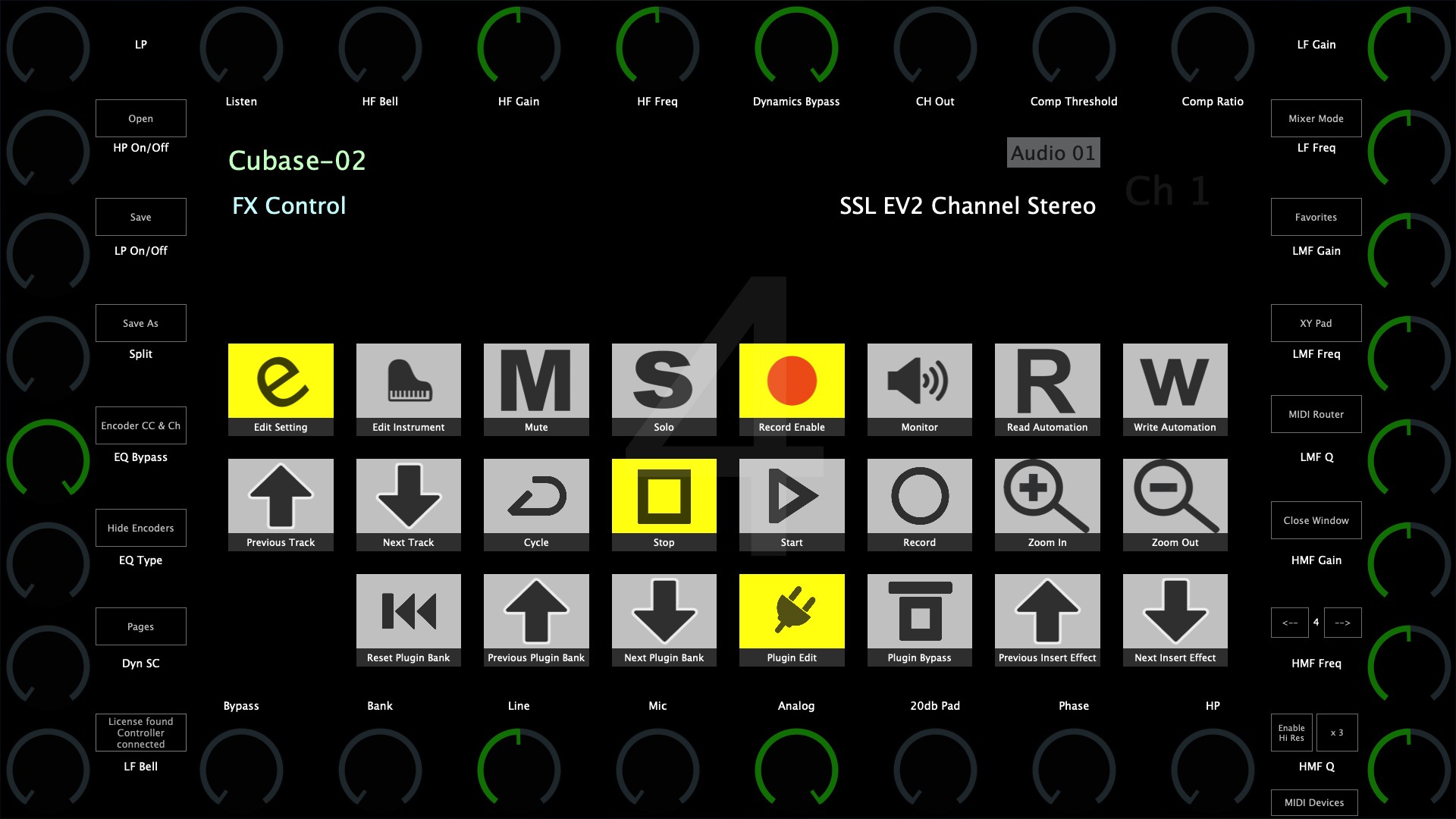Click the Save As button
Image resolution: width=1456 pixels, height=819 pixels.
click(140, 322)
